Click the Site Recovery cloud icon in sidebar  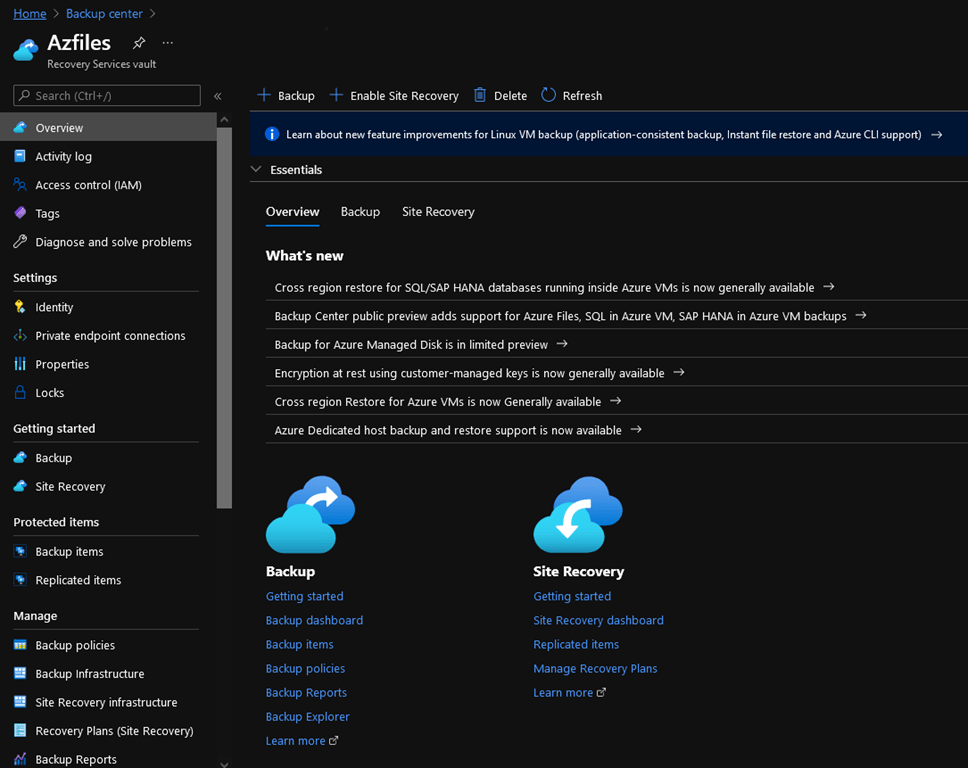tap(20, 486)
